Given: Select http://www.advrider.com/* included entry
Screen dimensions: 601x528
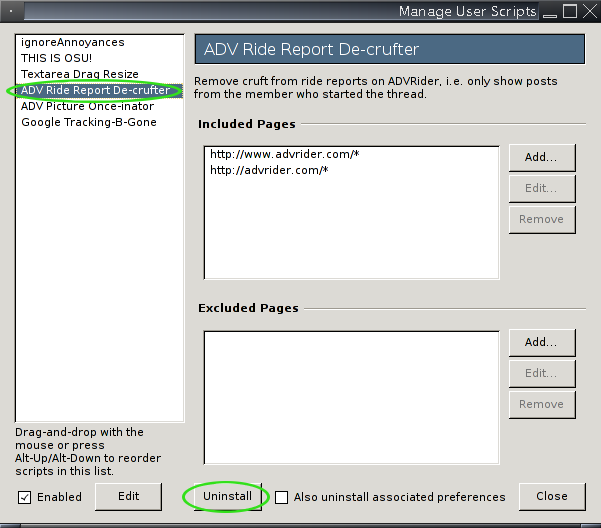Looking at the screenshot, I should (351, 154).
